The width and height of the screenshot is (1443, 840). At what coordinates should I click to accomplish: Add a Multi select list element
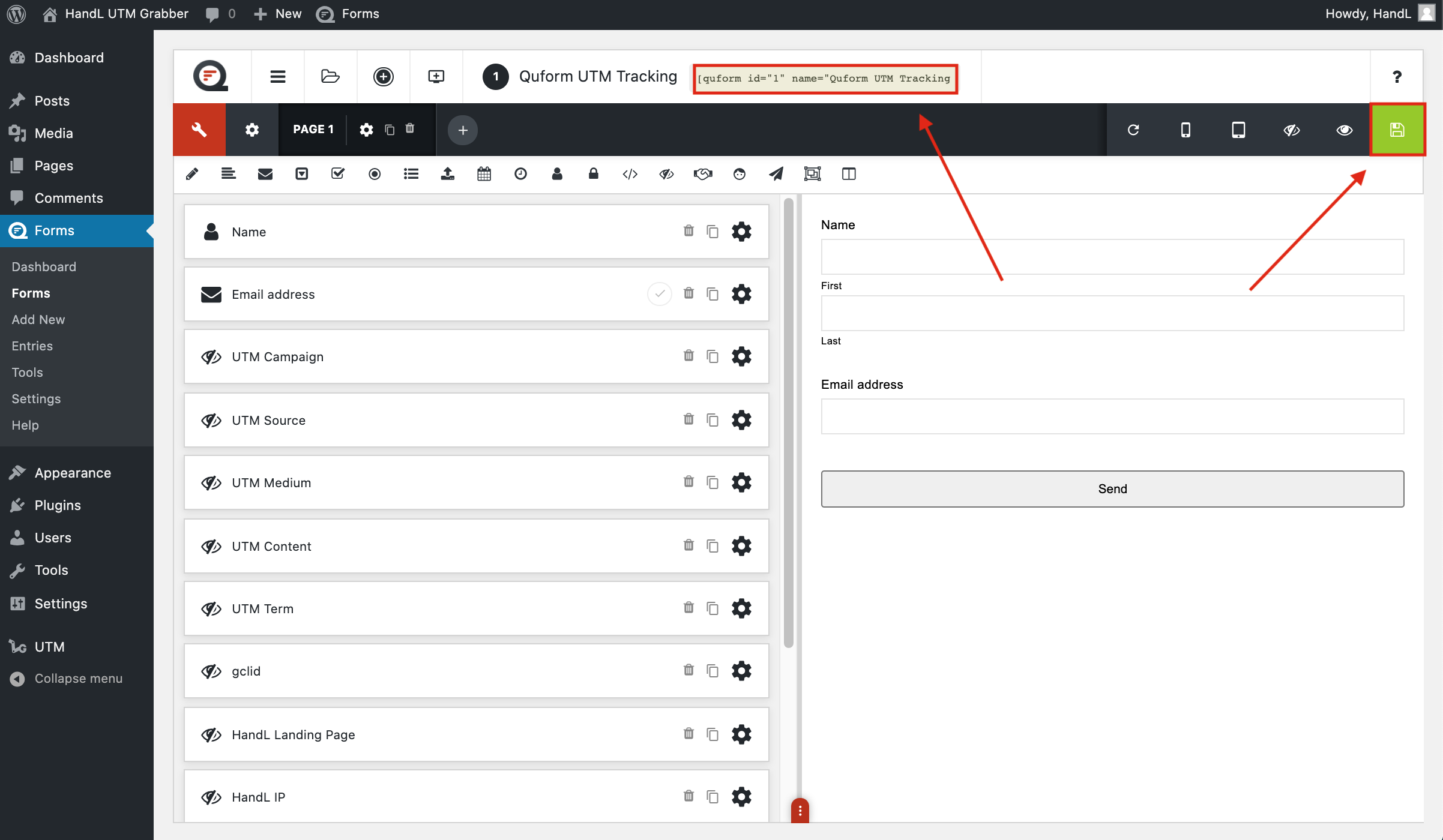[411, 174]
